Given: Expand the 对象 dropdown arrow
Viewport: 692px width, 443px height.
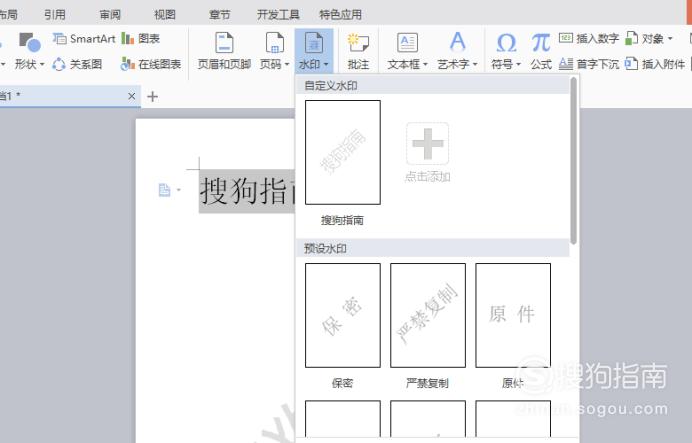Looking at the screenshot, I should click(x=670, y=39).
